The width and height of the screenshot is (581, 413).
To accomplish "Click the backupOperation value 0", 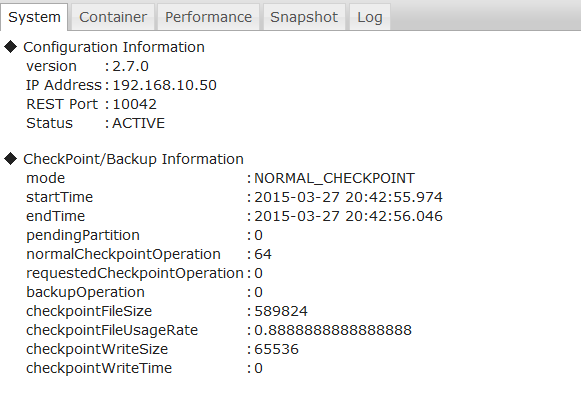I will point(258,292).
